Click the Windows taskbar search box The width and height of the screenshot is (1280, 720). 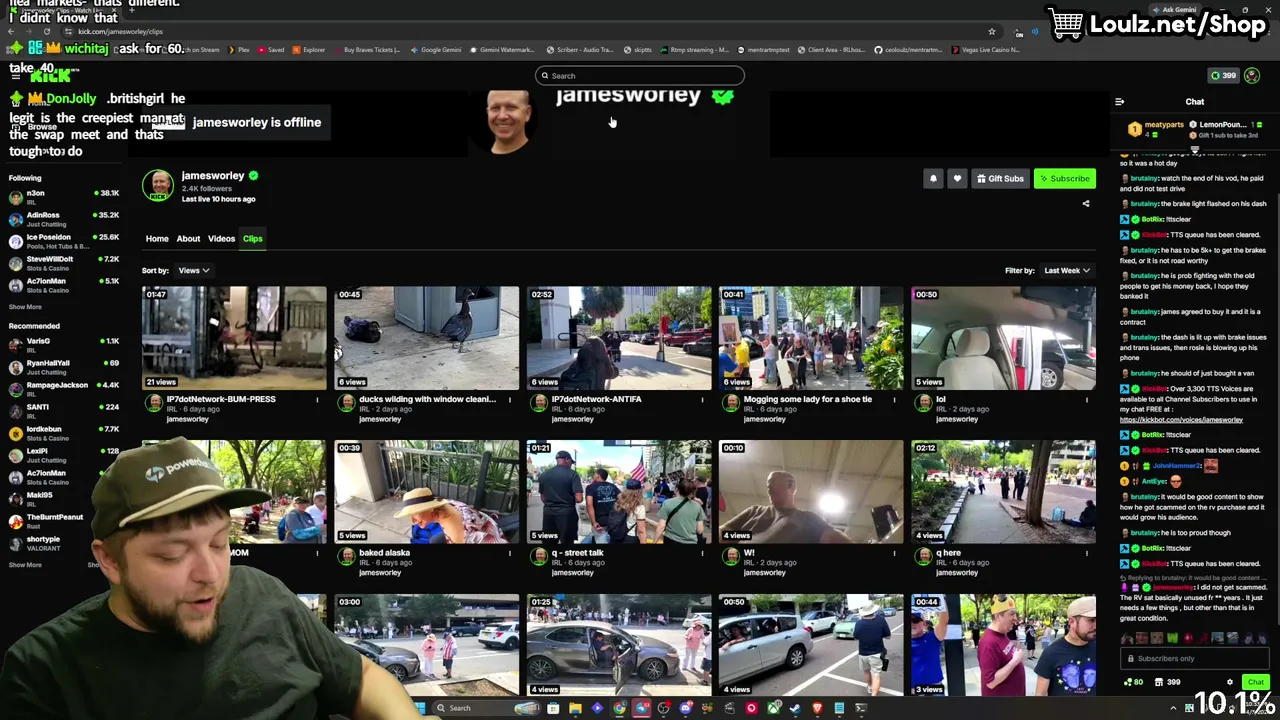point(488,708)
